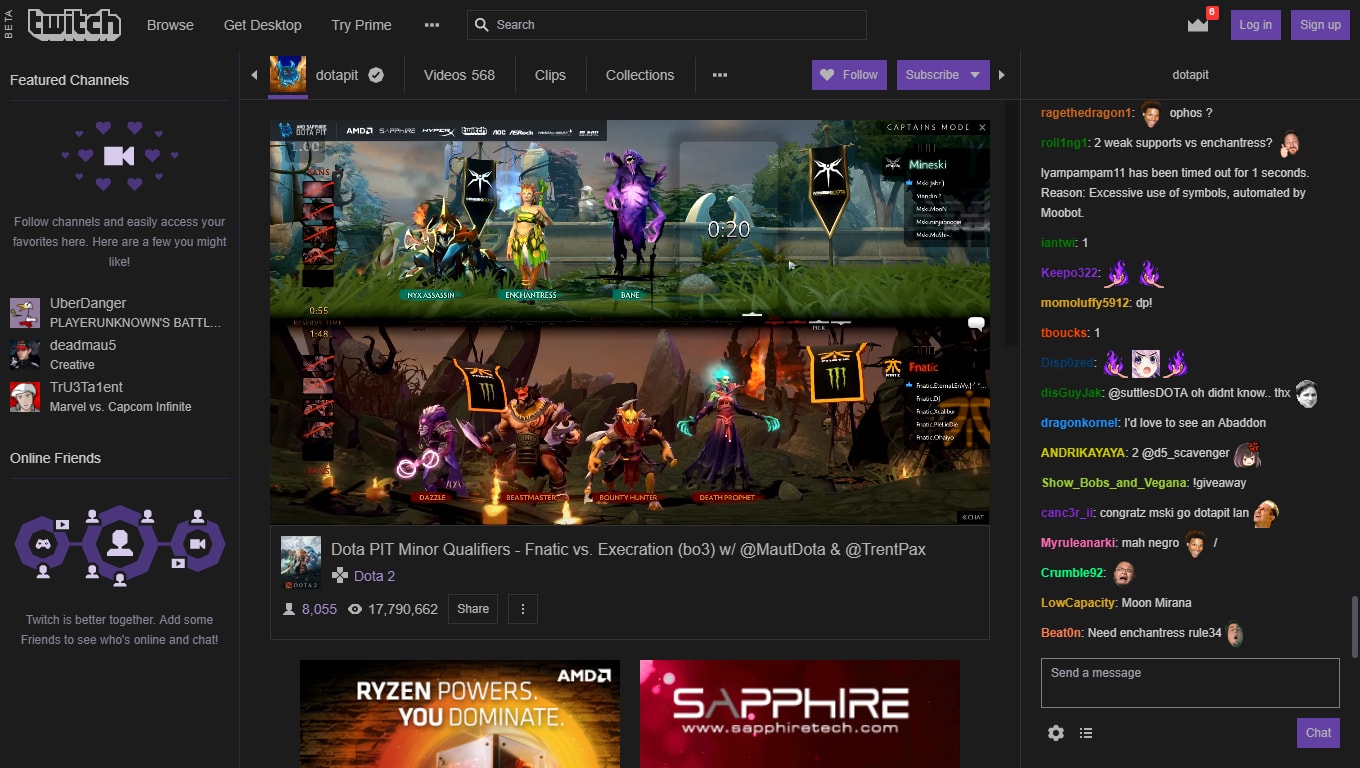Show the chat viewer list icon

[1086, 733]
